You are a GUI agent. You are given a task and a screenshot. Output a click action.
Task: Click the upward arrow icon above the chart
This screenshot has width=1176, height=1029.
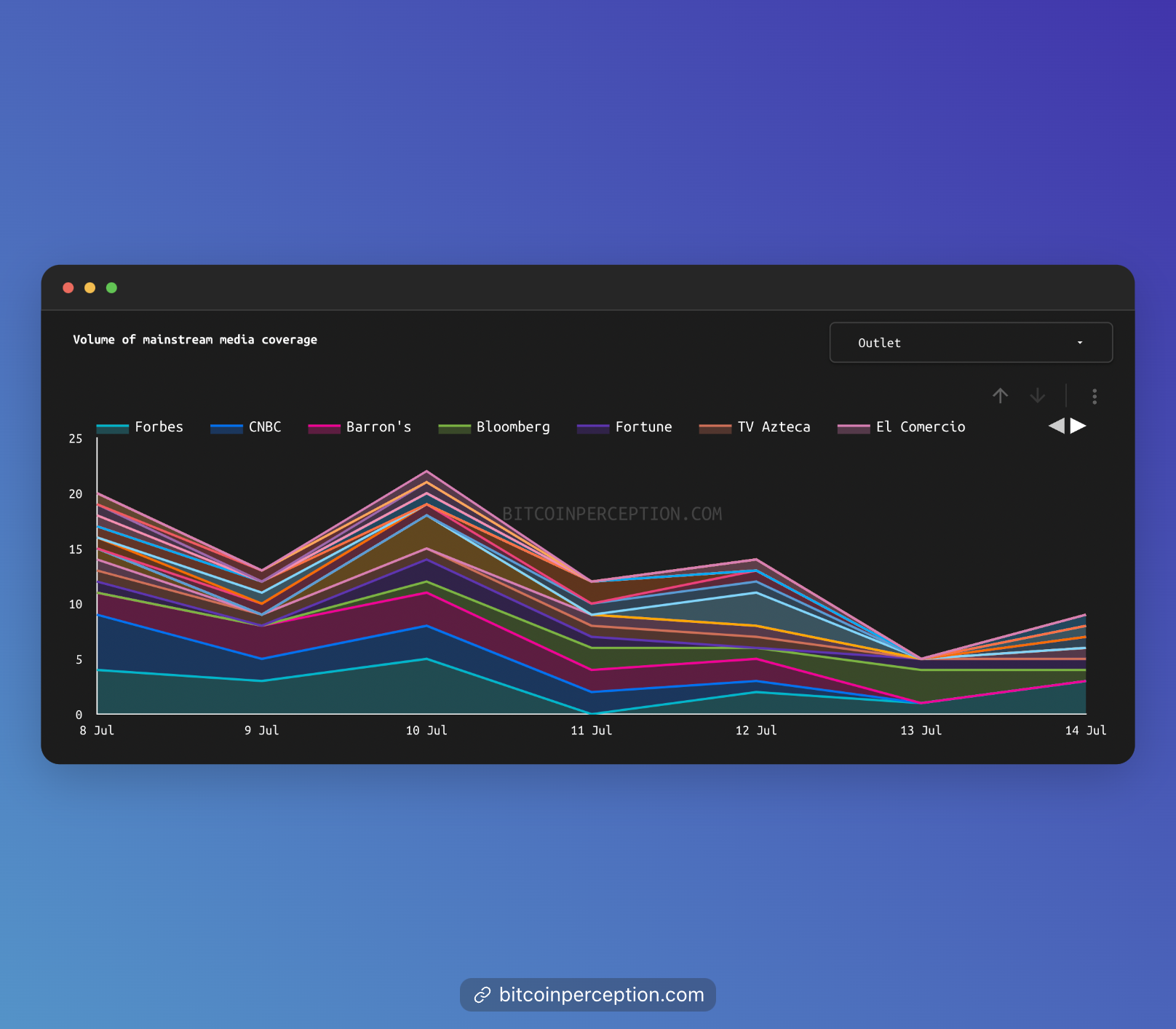pos(1000,395)
